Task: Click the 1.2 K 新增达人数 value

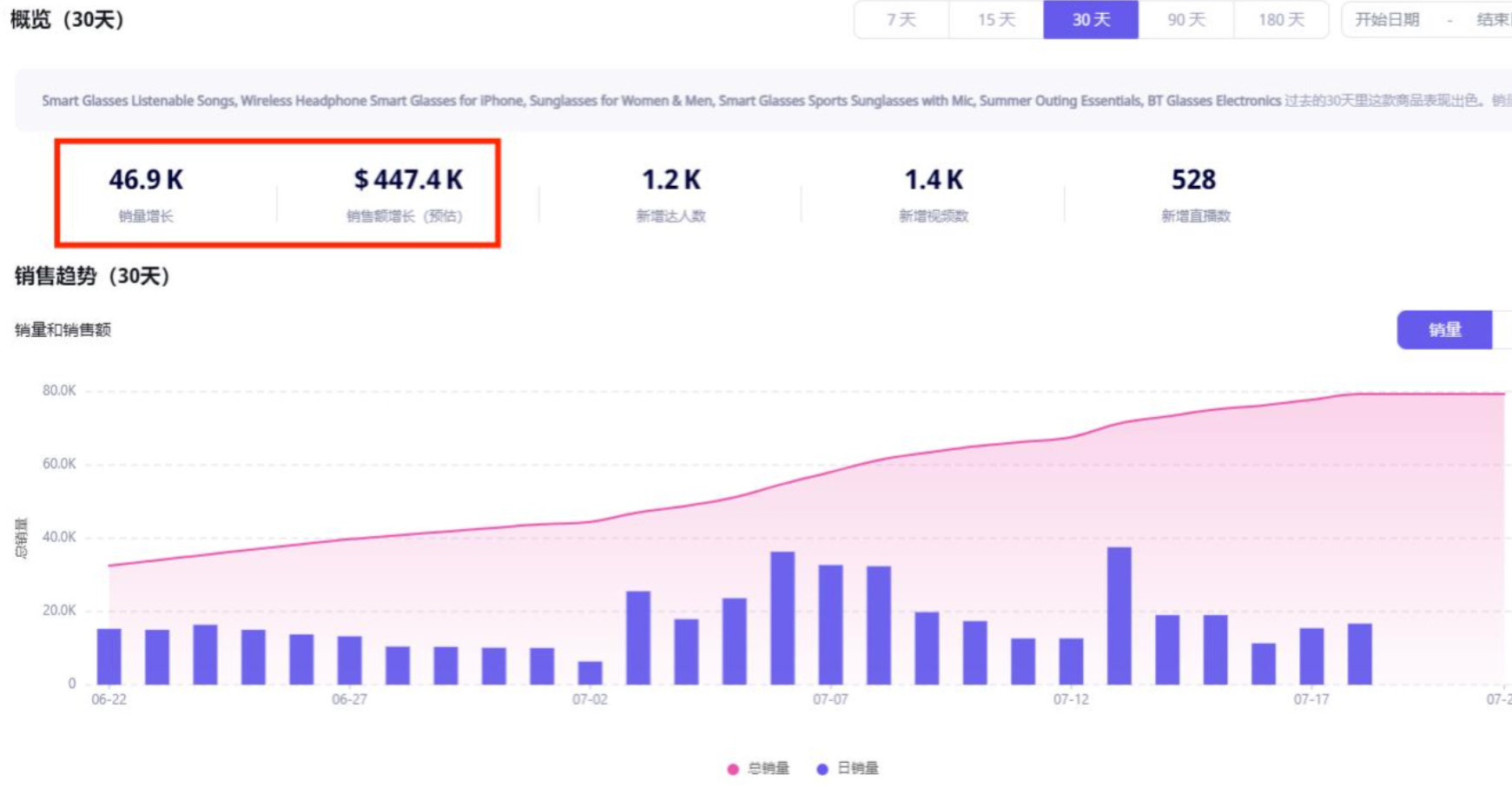Action: click(x=670, y=180)
